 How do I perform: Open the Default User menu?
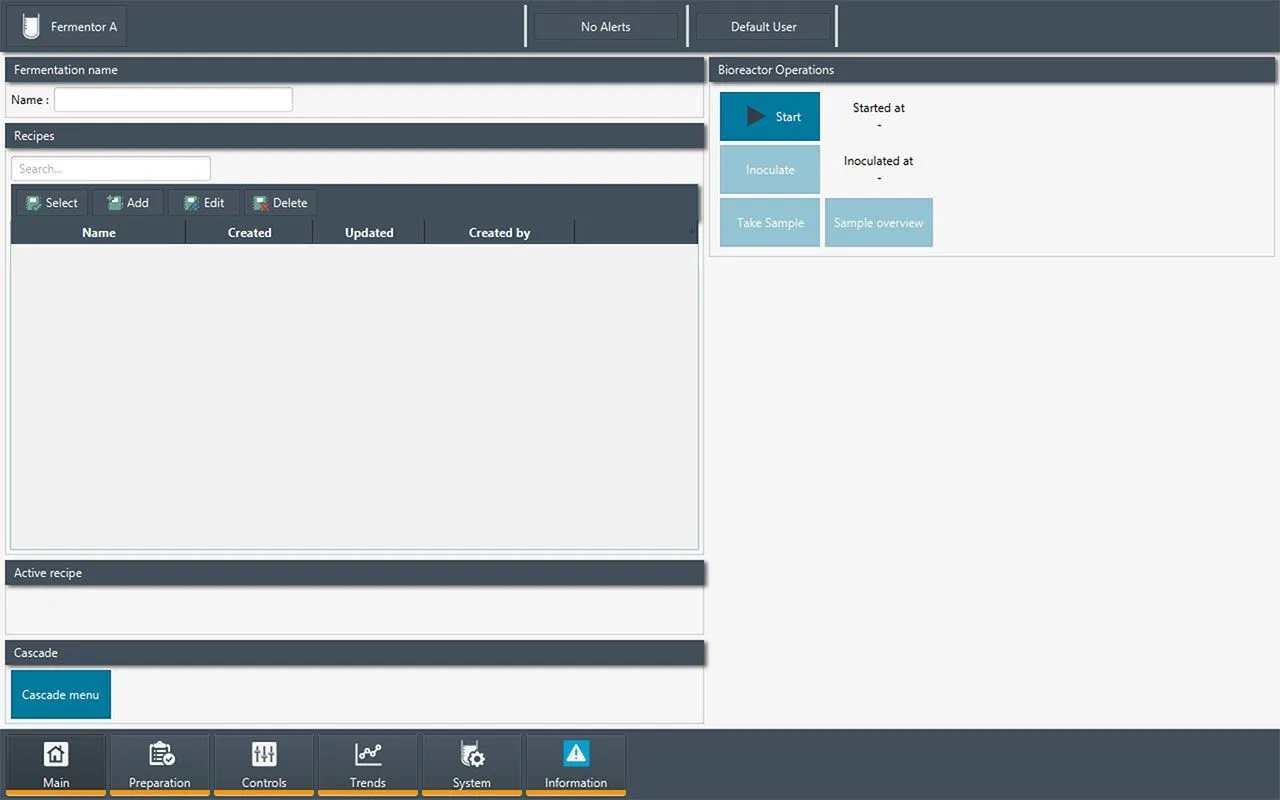(764, 27)
